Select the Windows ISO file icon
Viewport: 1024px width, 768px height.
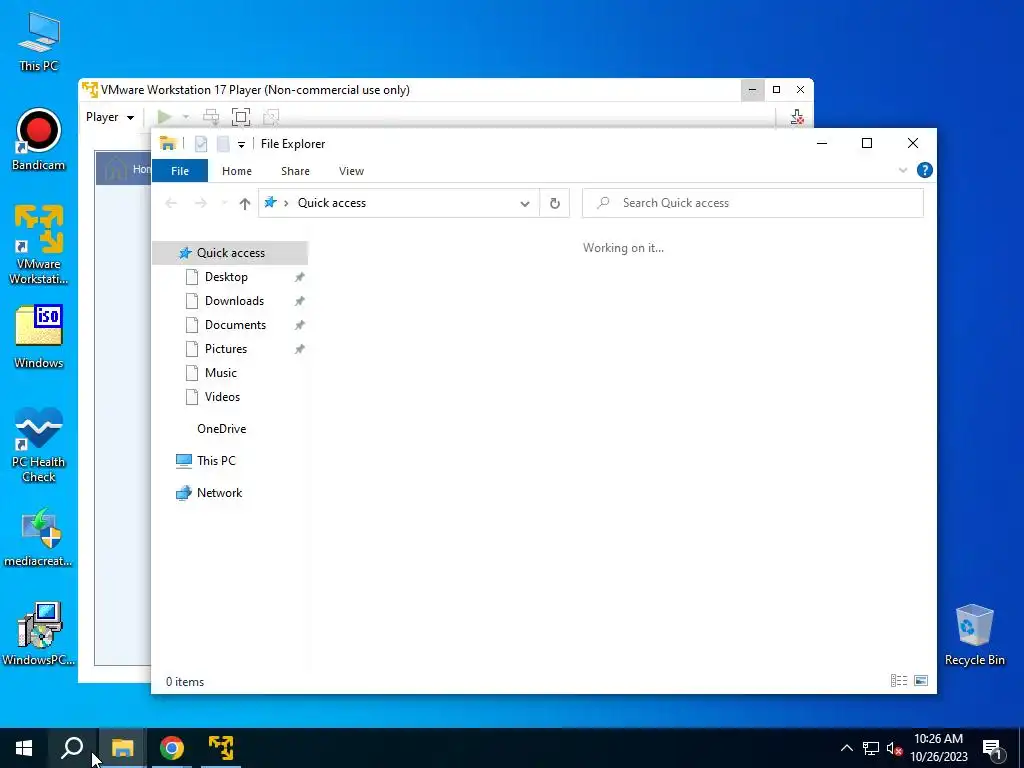point(39,336)
